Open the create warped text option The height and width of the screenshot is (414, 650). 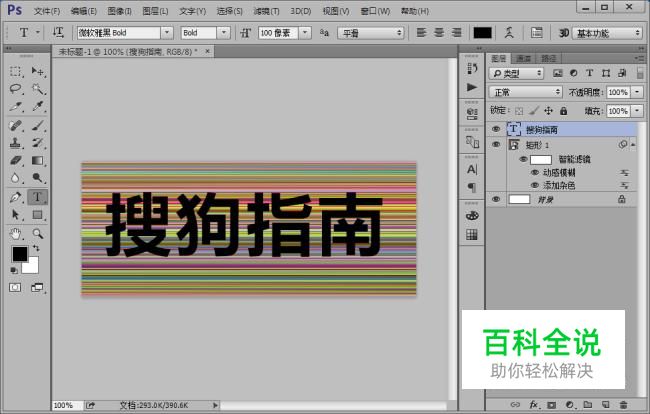click(509, 32)
